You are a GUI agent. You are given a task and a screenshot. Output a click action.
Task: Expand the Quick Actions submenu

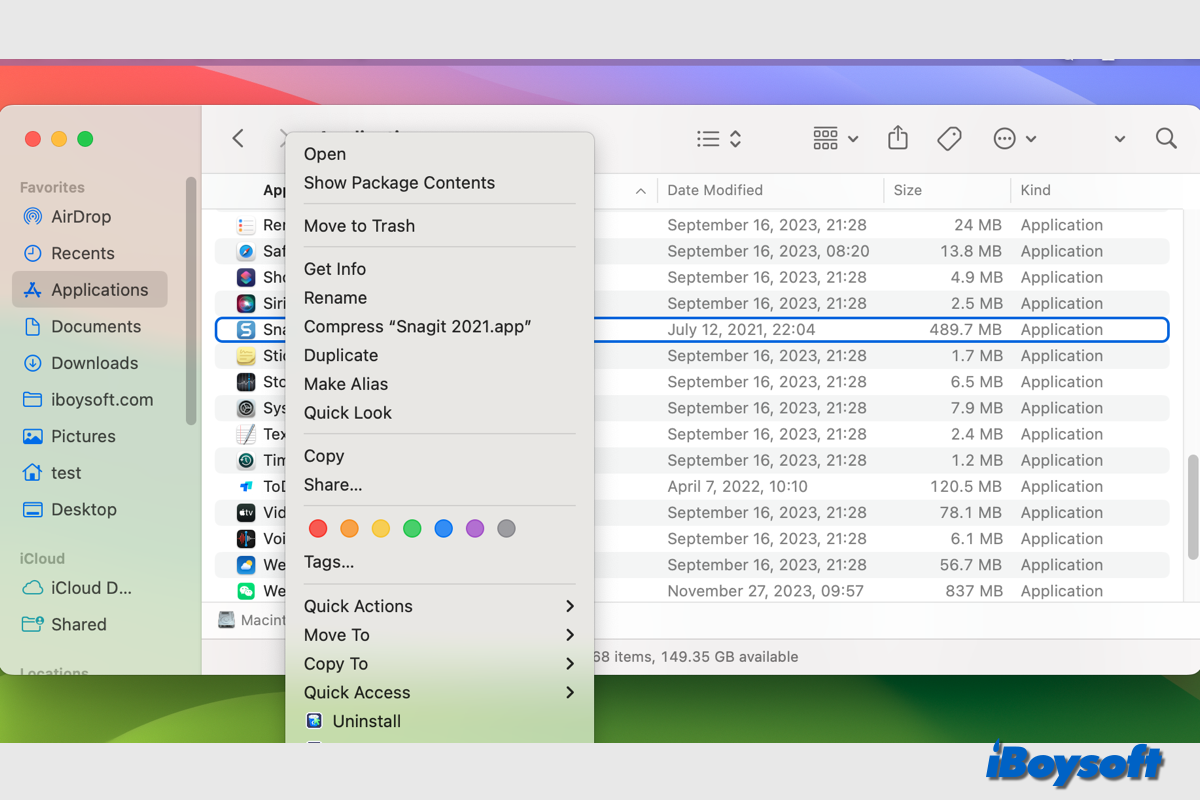coord(358,606)
